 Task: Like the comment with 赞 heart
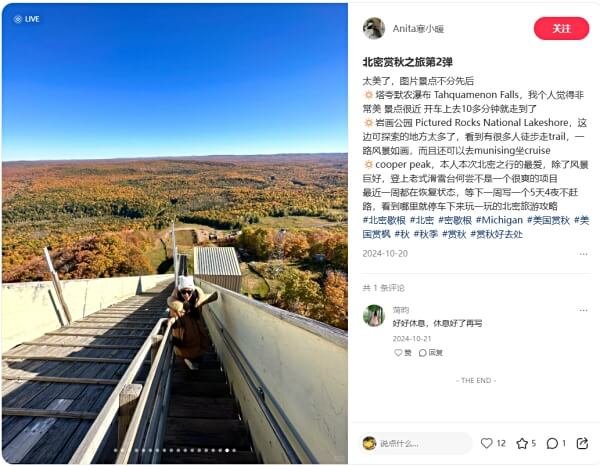coord(403,353)
